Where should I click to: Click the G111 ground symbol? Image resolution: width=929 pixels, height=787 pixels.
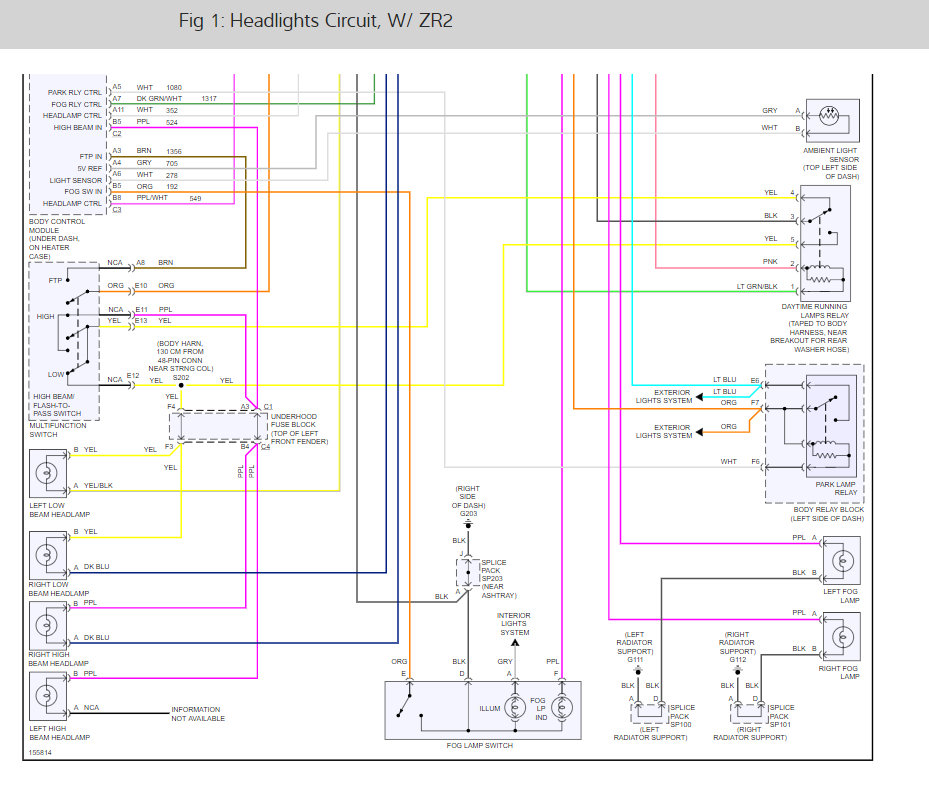pyautogui.click(x=638, y=671)
